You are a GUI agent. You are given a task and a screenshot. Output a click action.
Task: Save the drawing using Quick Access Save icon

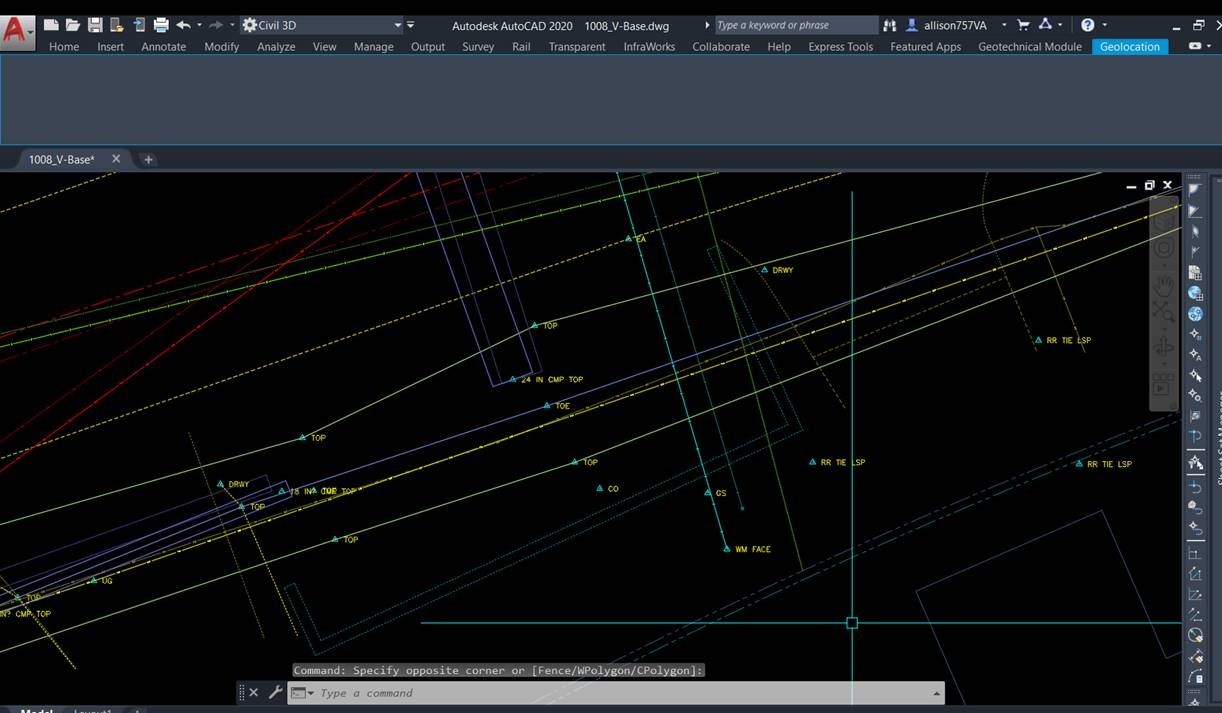coord(93,25)
